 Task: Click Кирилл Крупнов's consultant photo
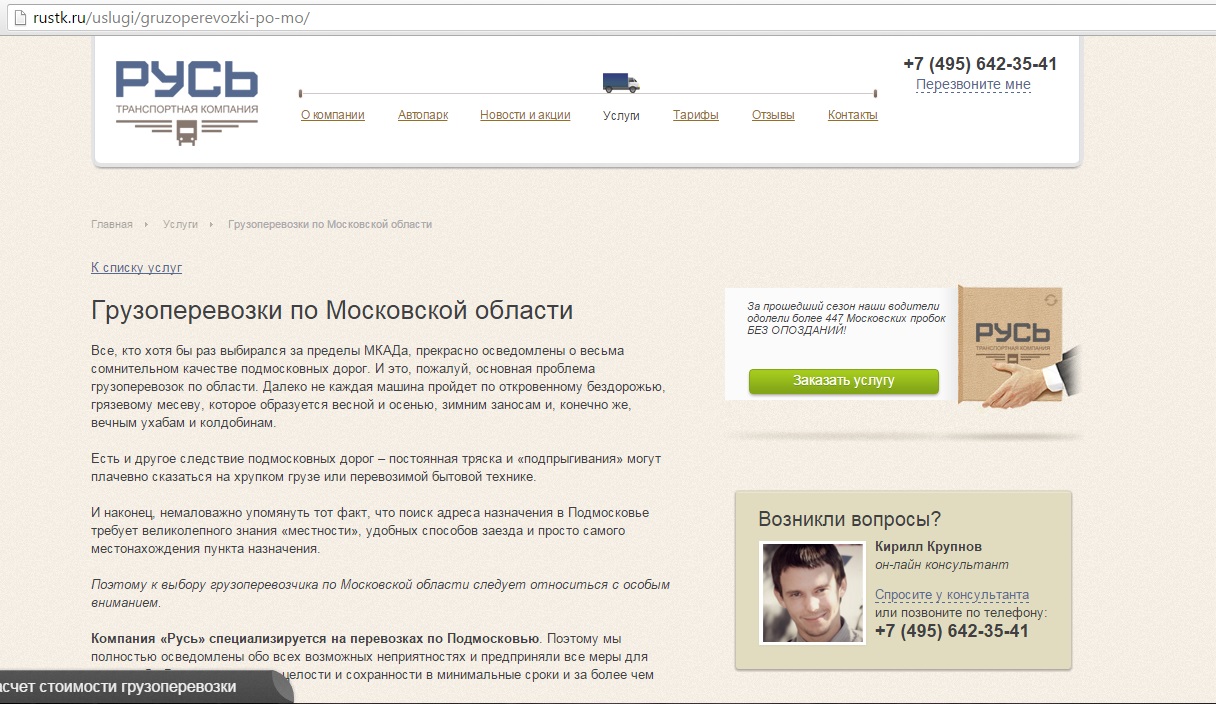point(812,594)
